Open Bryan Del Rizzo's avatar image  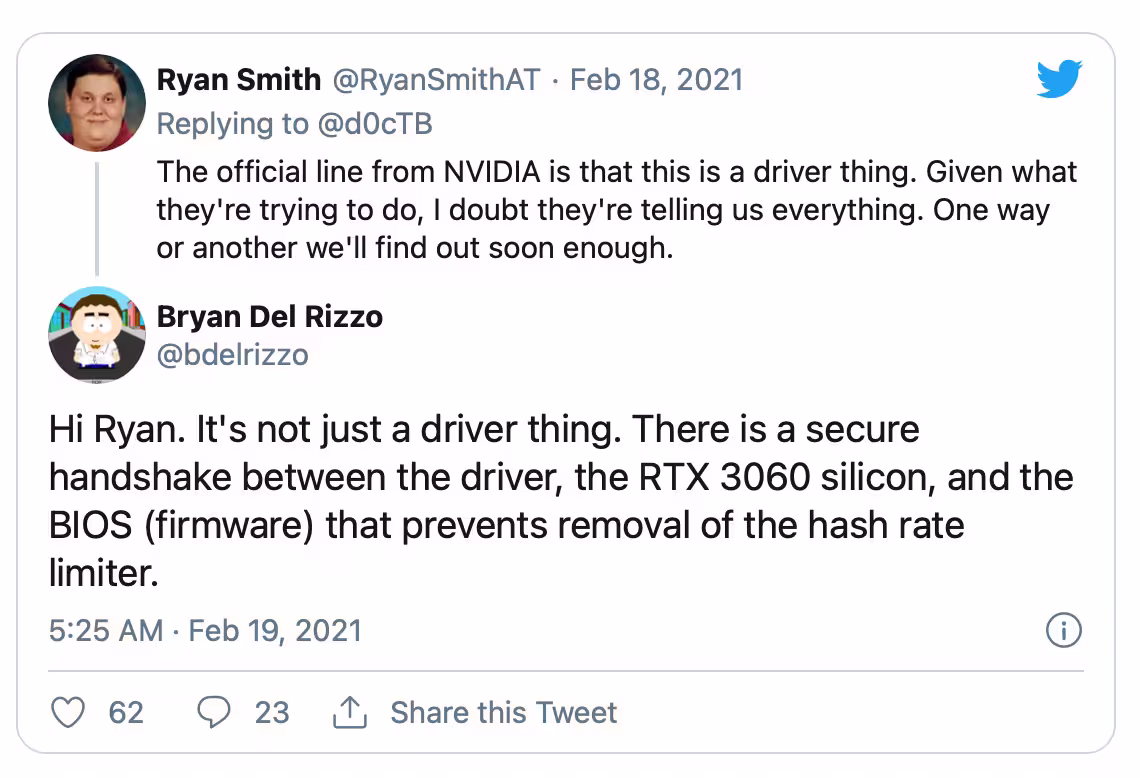97,334
